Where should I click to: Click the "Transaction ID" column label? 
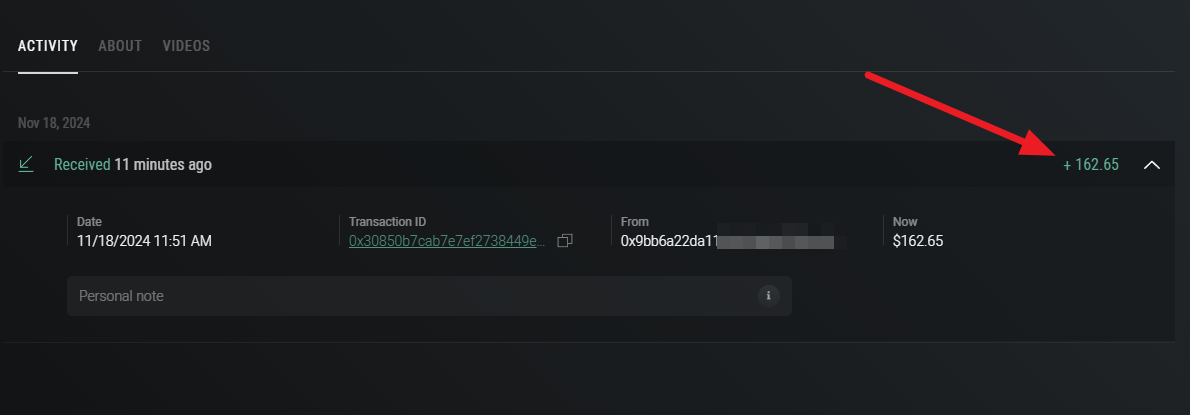388,221
